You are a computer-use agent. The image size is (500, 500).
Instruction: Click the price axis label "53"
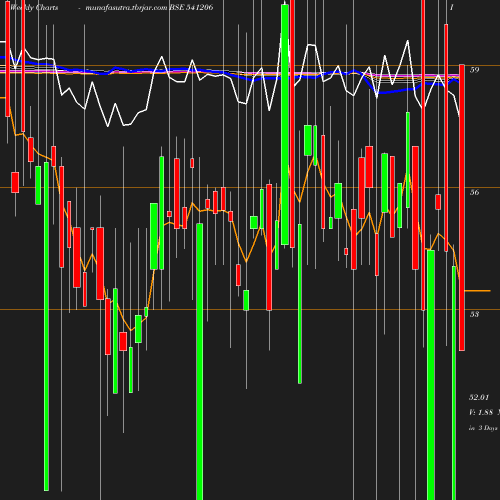[474, 314]
